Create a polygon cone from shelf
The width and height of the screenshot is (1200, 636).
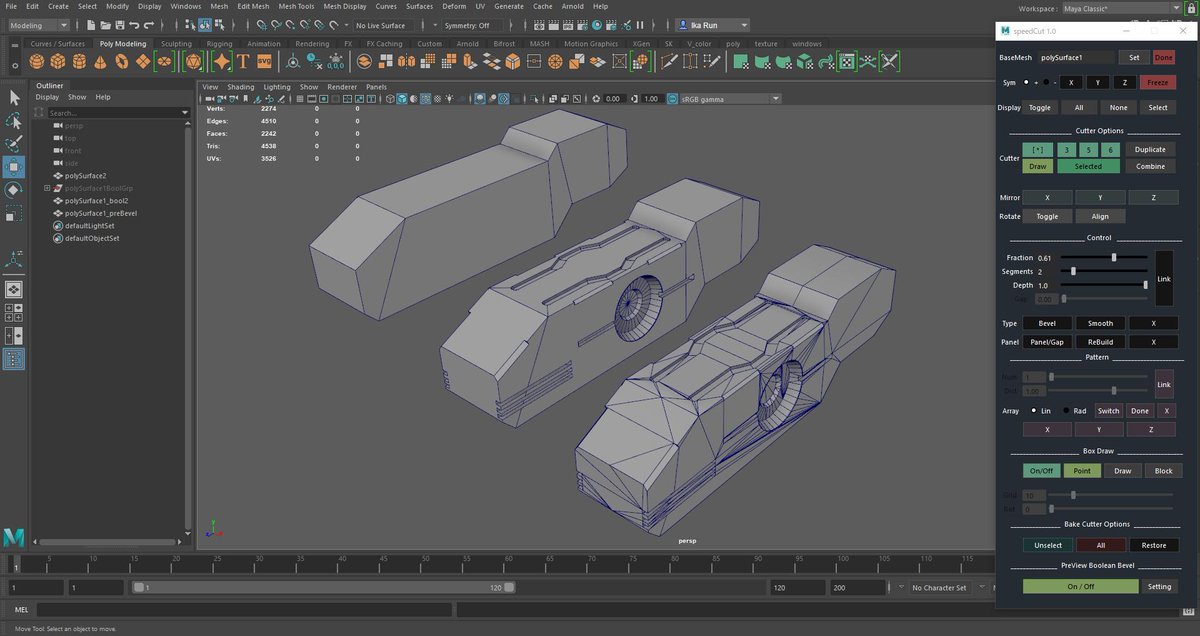tap(101, 61)
